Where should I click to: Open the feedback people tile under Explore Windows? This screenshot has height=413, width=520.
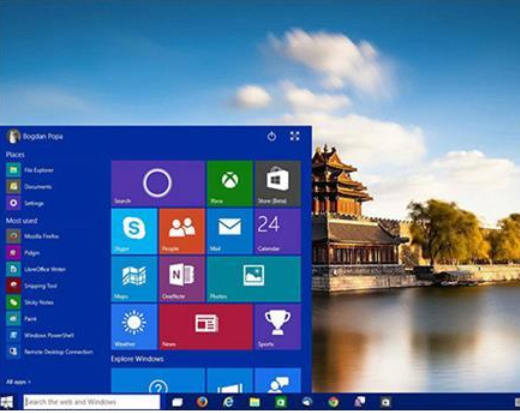(278, 381)
